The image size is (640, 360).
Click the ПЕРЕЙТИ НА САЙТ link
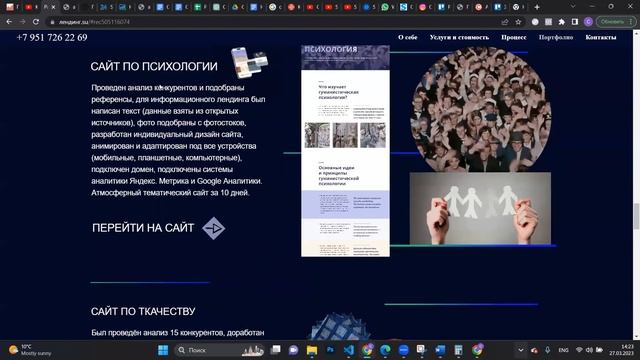(143, 228)
